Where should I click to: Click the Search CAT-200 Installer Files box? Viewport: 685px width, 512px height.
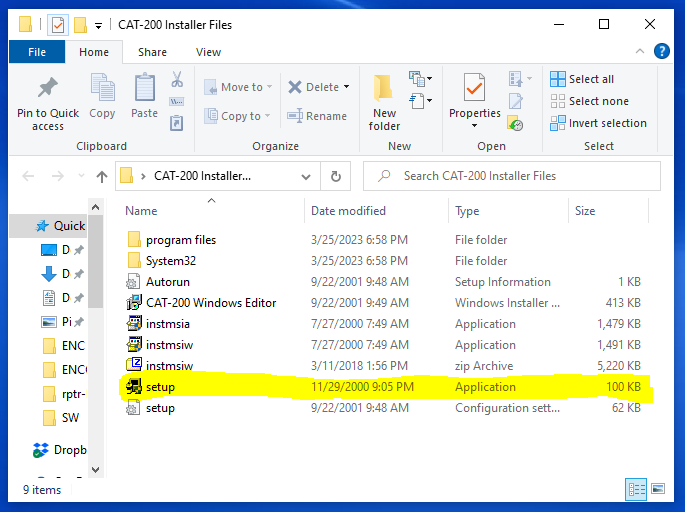point(512,176)
